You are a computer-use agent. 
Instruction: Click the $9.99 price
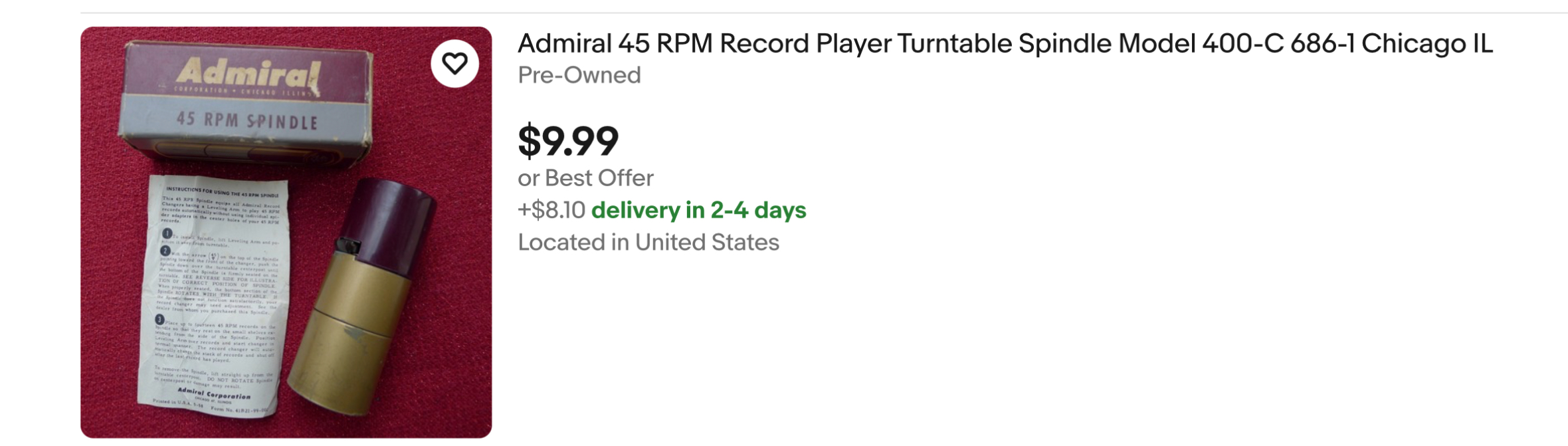568,141
